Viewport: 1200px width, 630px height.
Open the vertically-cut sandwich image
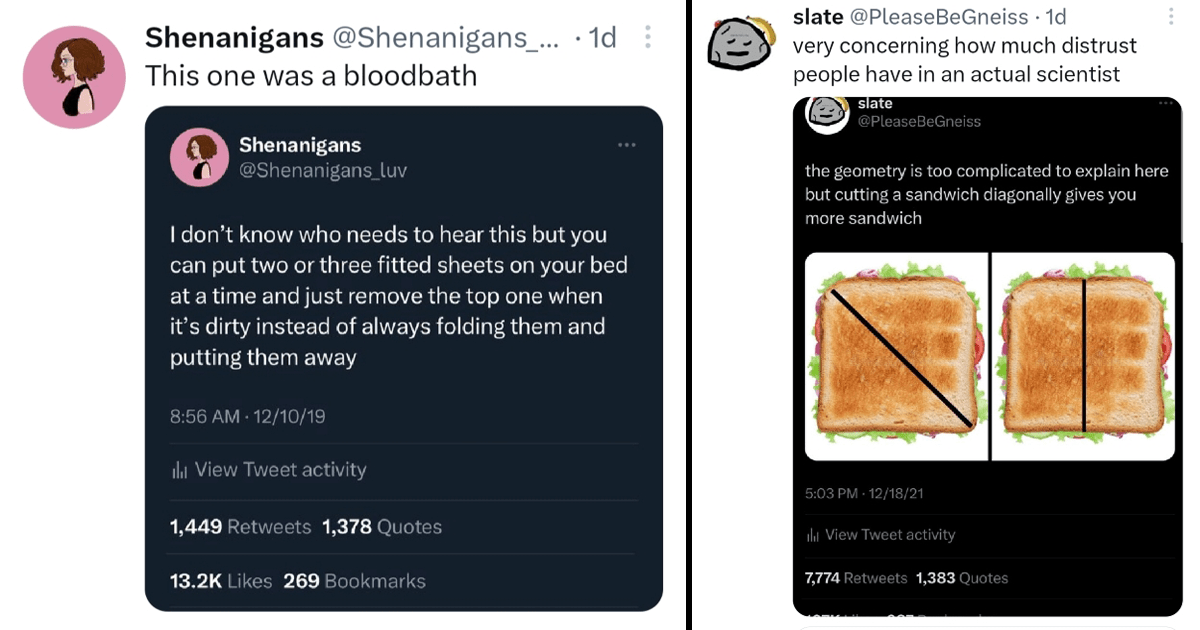pyautogui.click(x=1084, y=356)
